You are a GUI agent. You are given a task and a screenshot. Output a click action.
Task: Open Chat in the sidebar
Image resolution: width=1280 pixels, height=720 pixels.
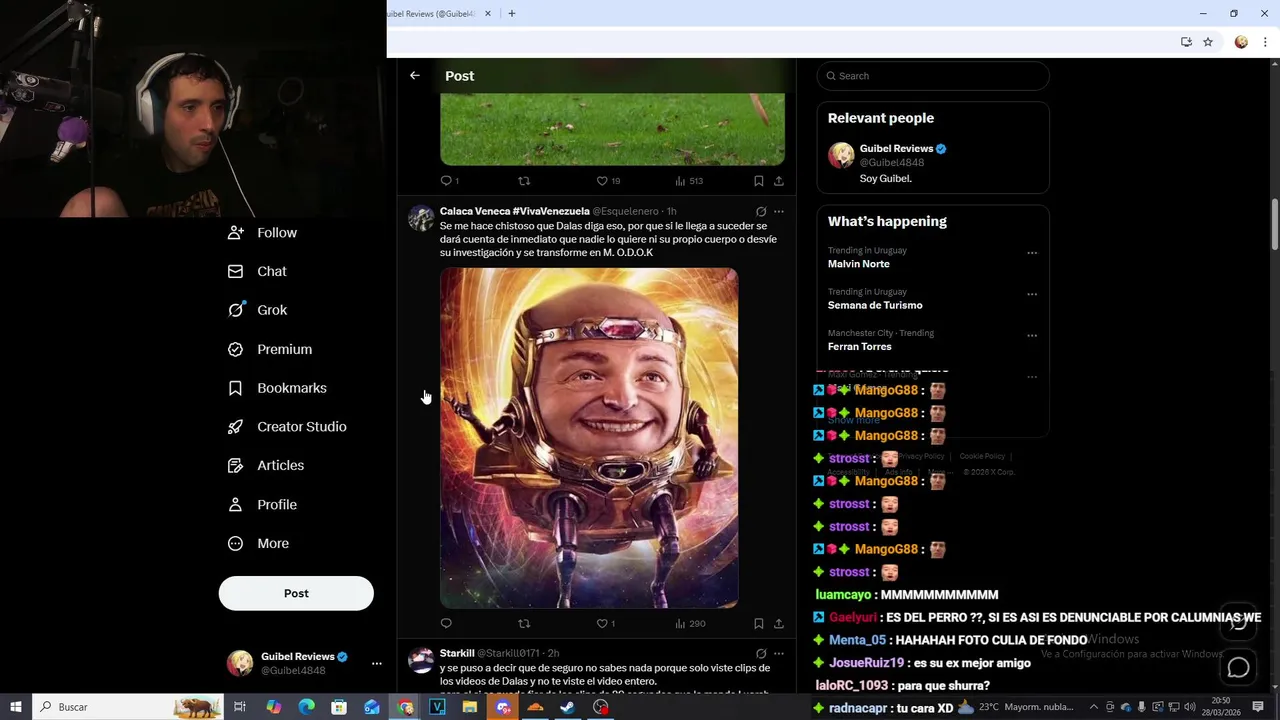257,272
